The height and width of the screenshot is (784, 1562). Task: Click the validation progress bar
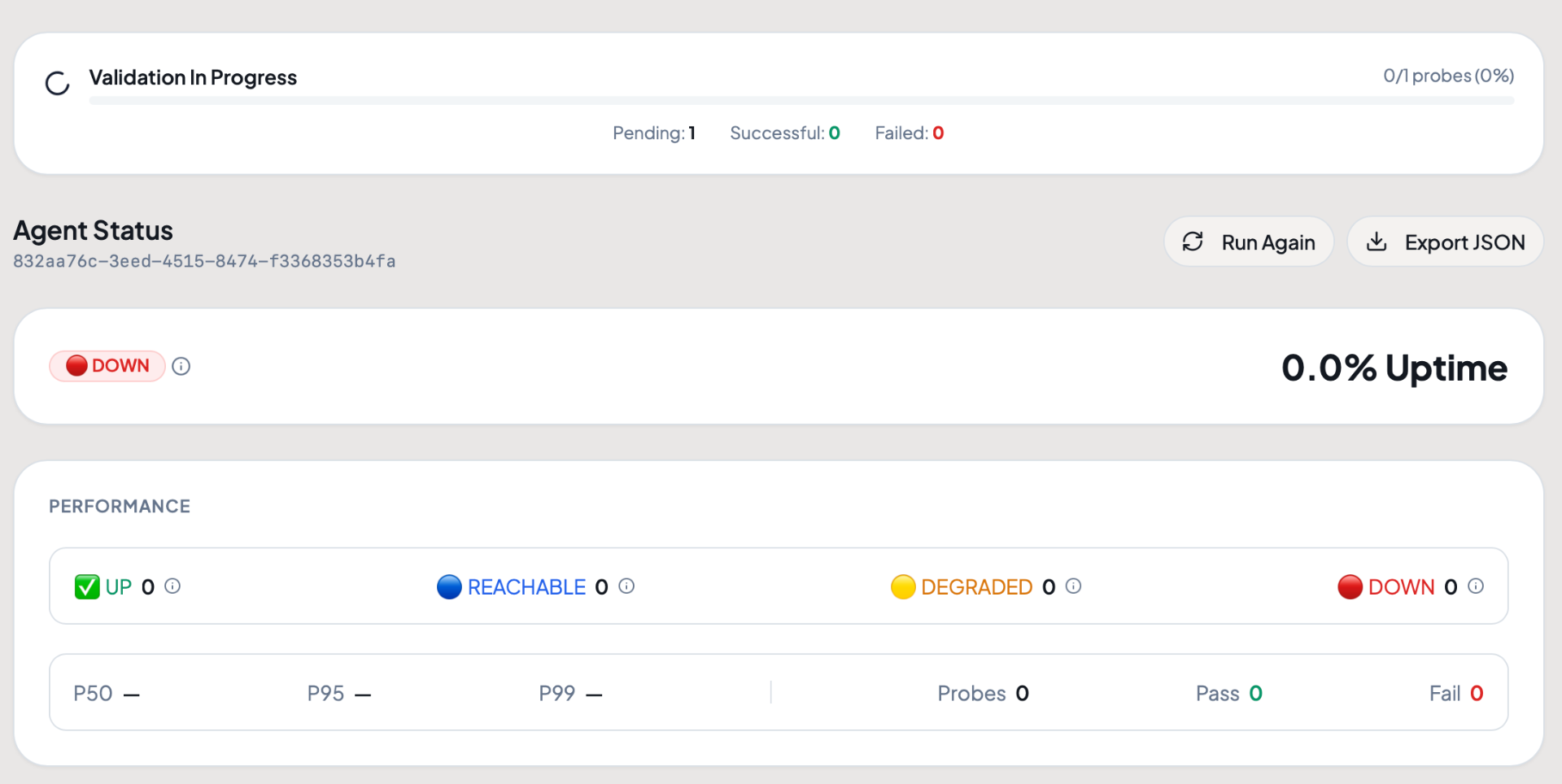point(801,101)
